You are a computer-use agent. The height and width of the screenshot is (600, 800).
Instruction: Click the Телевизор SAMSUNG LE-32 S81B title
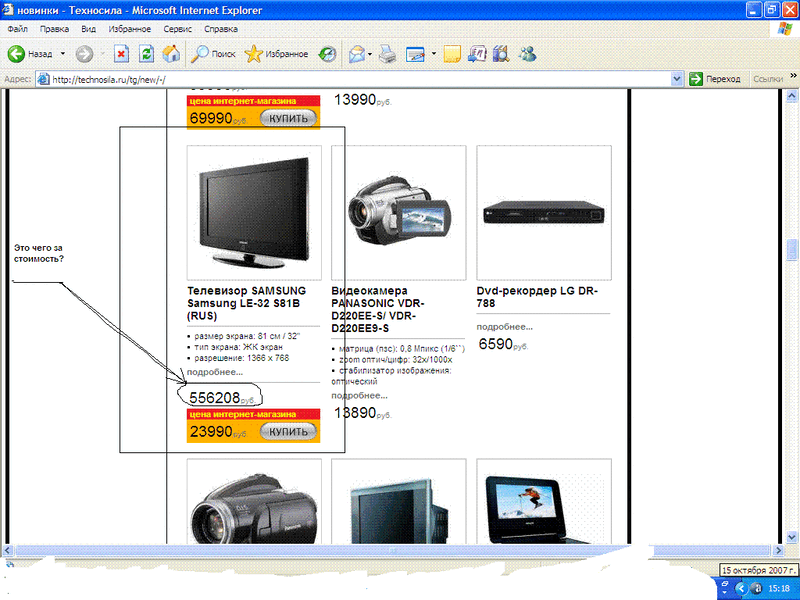(246, 303)
